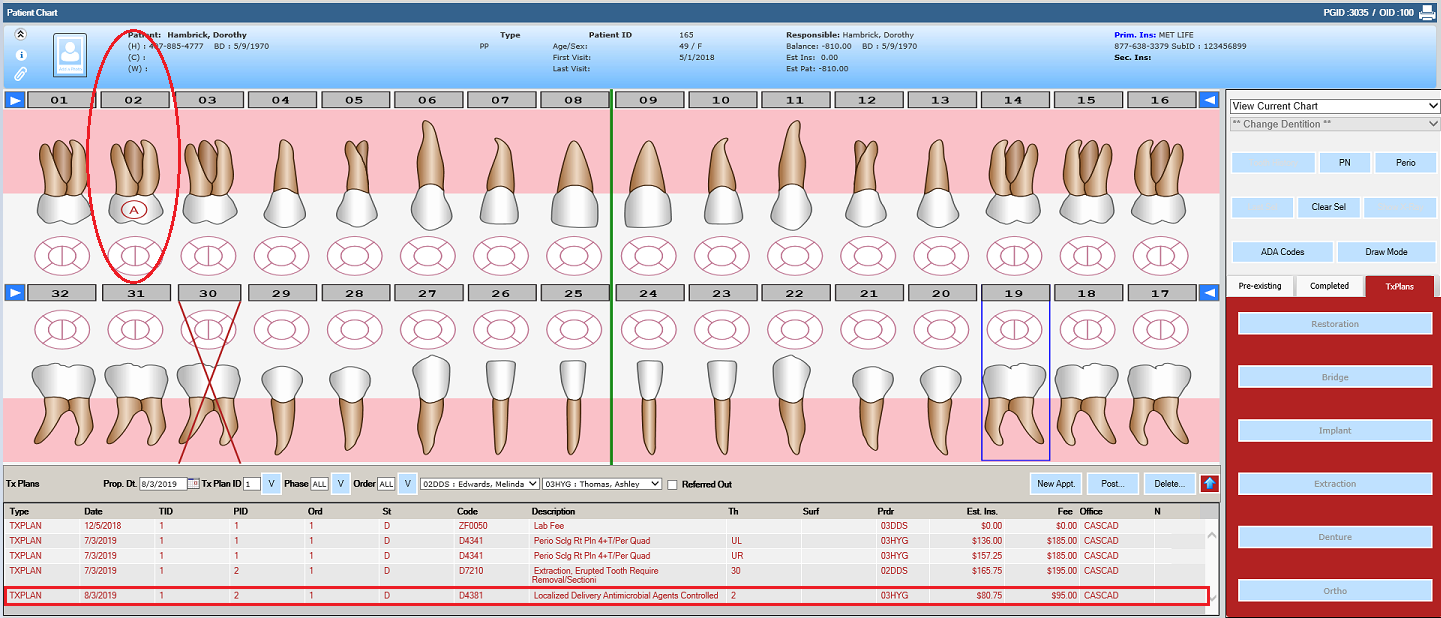Open patient info via the 'i' icon
The height and width of the screenshot is (618, 1441).
(21, 55)
